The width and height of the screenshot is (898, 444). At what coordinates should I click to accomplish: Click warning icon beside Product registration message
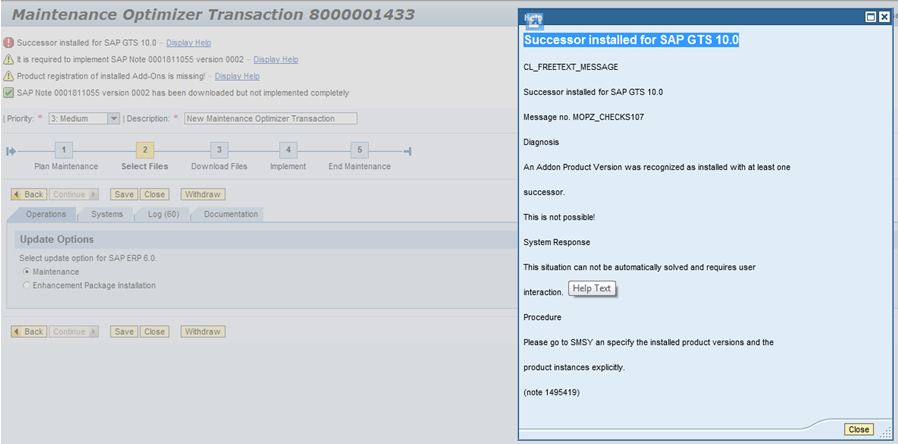tap(8, 76)
